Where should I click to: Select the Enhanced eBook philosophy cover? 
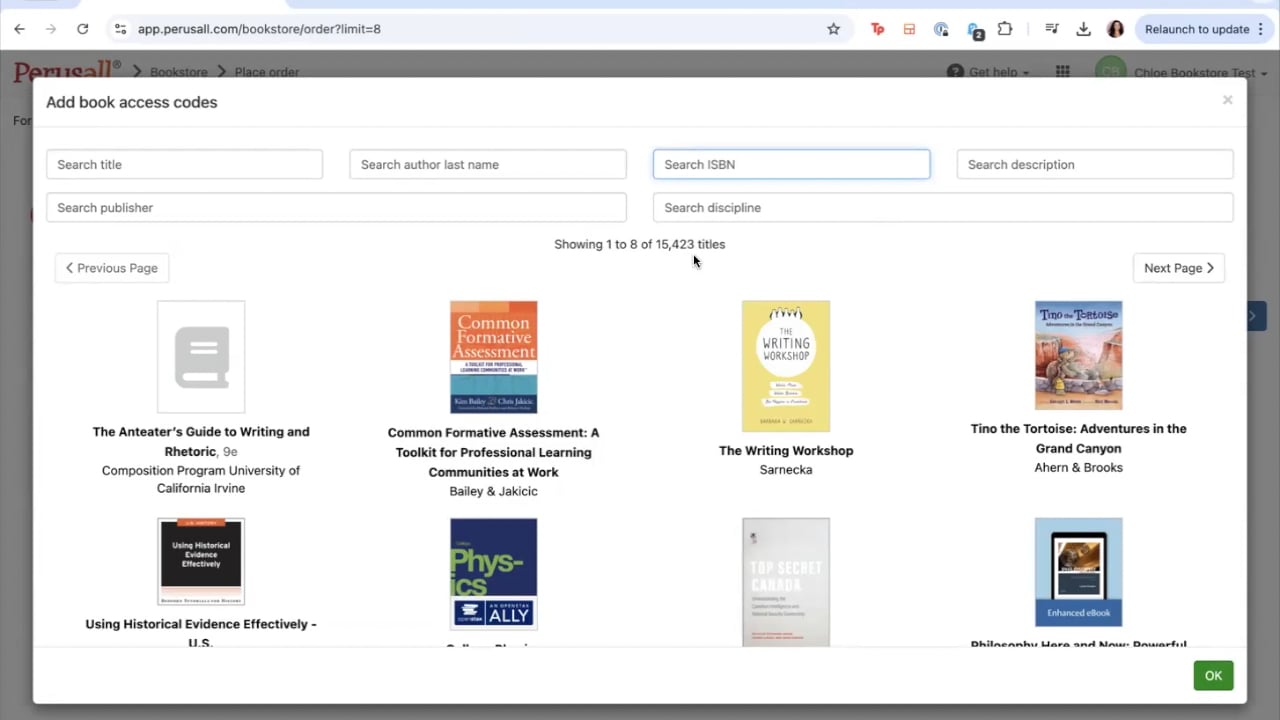click(x=1078, y=572)
